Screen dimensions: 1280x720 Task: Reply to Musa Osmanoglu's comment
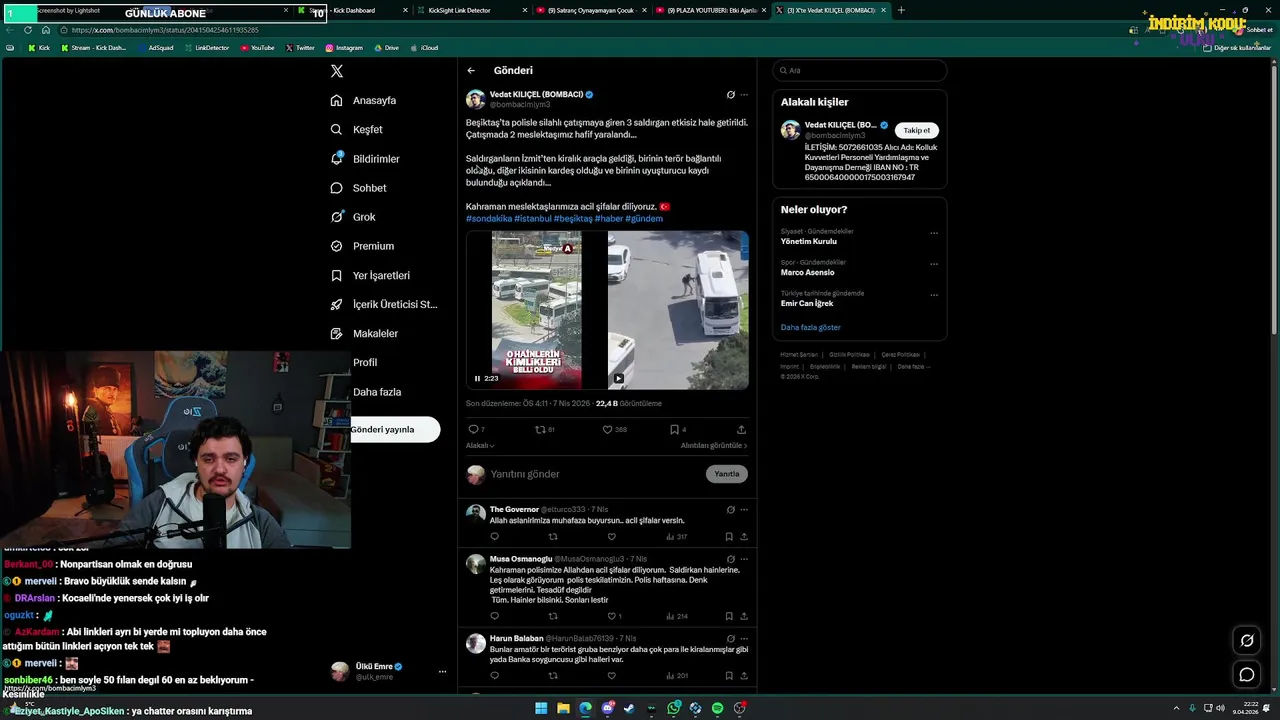pyautogui.click(x=494, y=617)
